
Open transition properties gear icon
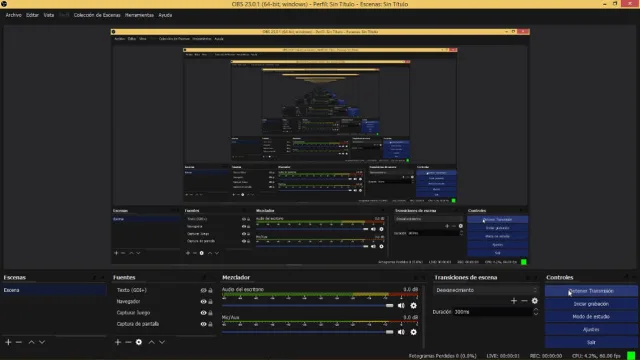(x=535, y=301)
